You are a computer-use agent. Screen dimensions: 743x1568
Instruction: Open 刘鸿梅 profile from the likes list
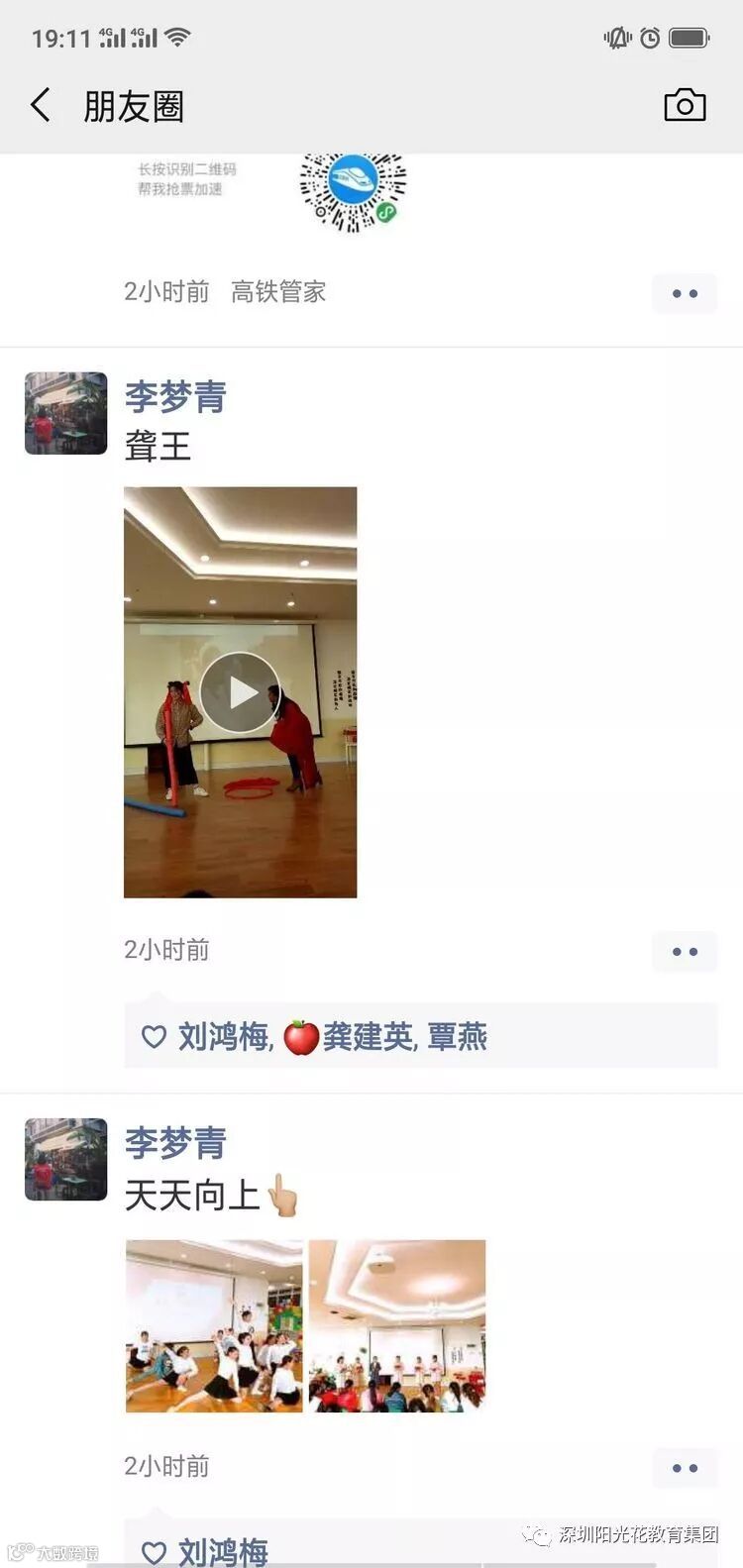tap(224, 1037)
